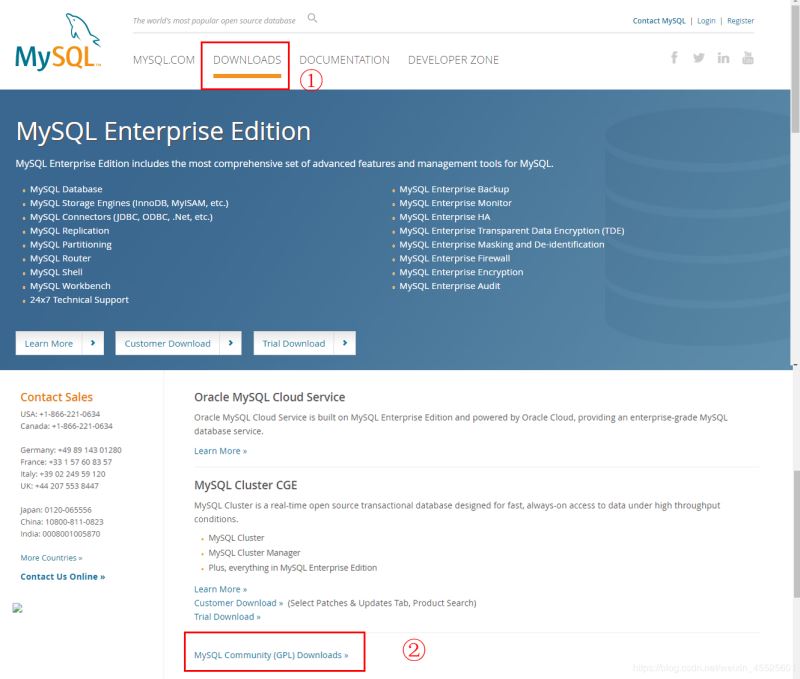800x679 pixels.
Task: Click the broken image icon below Contact Sales
Action: click(17, 608)
